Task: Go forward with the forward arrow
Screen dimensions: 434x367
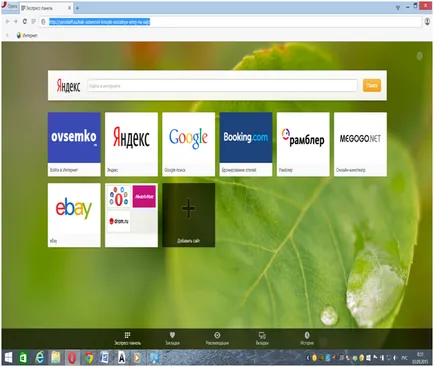Action: tap(16, 22)
